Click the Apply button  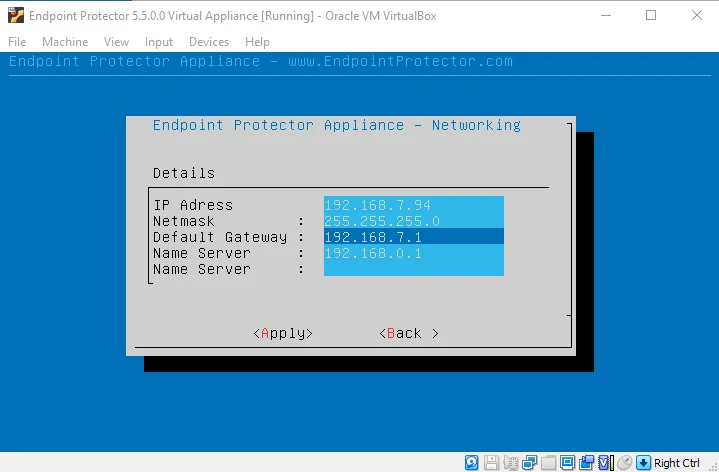283,333
